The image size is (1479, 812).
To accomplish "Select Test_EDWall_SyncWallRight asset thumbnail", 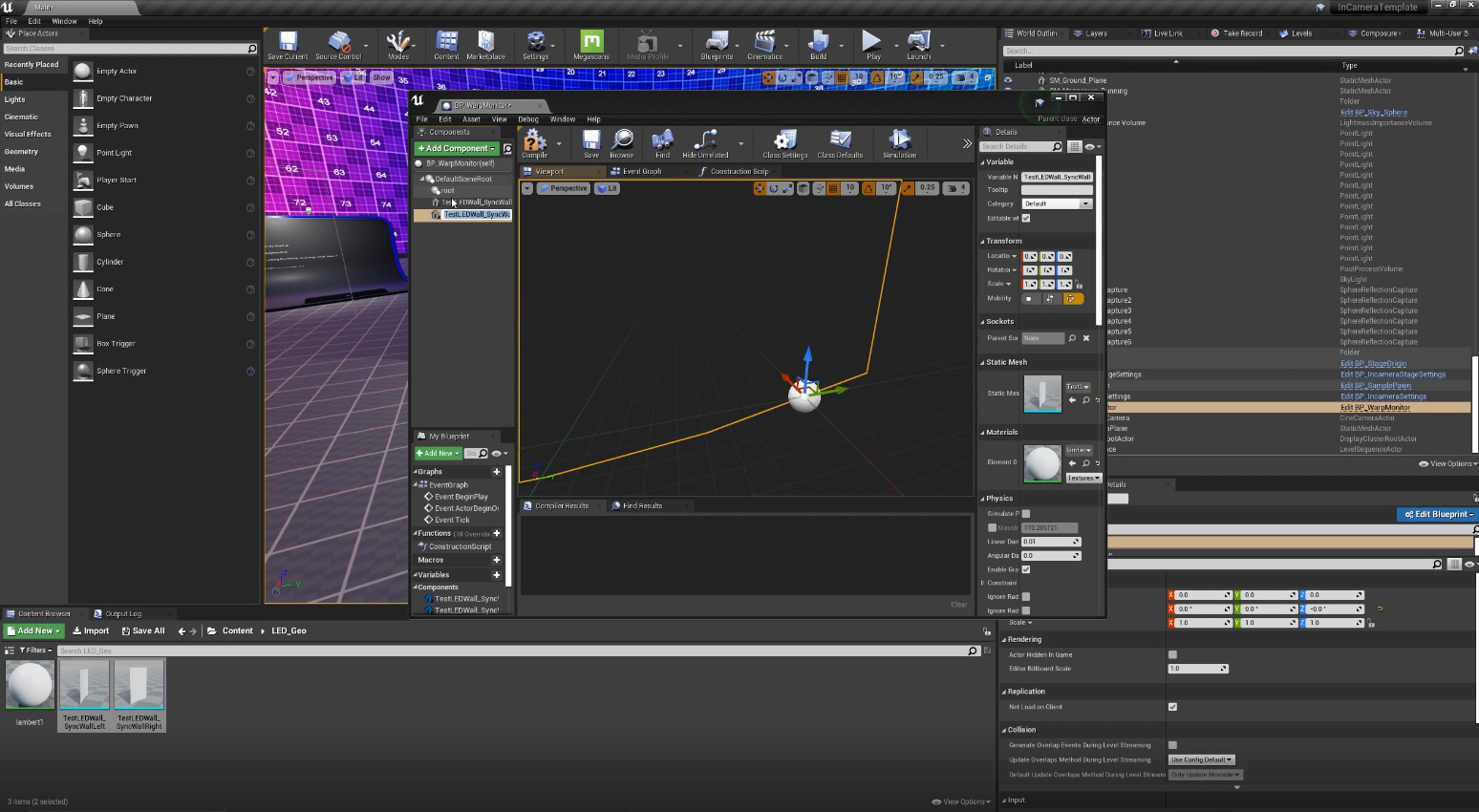I will (139, 686).
